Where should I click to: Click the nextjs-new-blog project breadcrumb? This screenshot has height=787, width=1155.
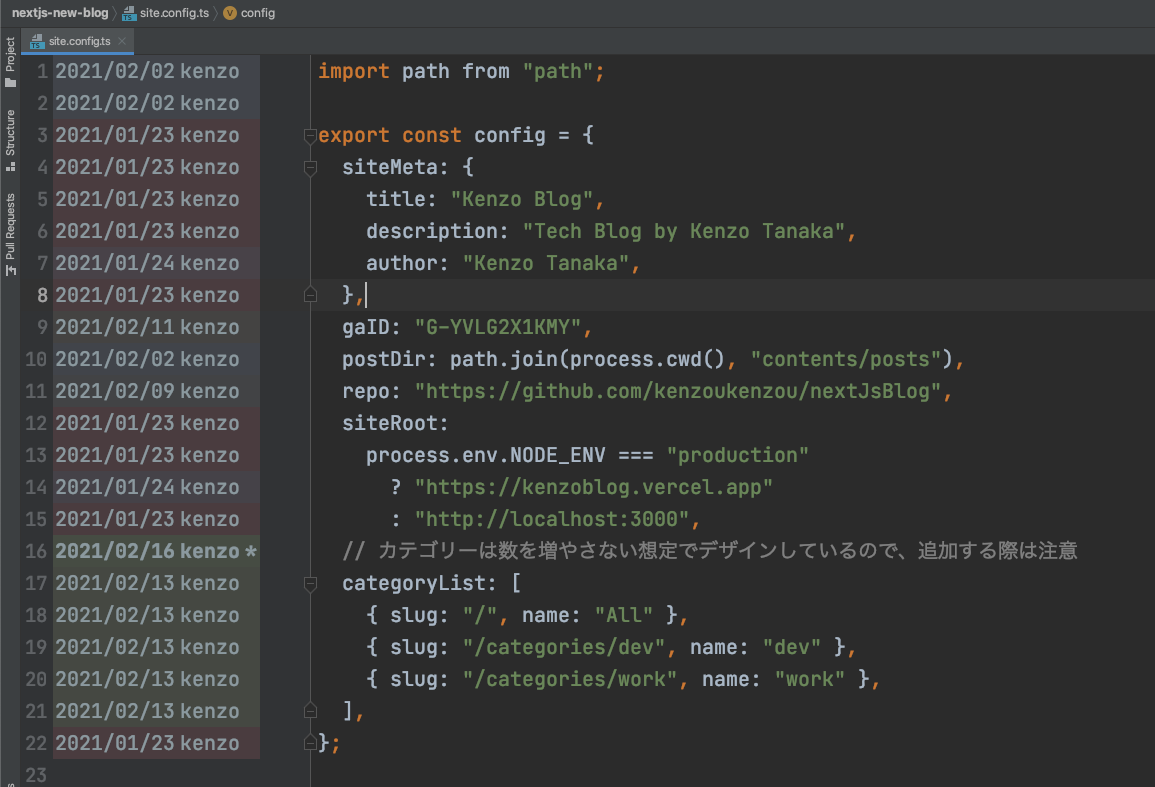[59, 13]
